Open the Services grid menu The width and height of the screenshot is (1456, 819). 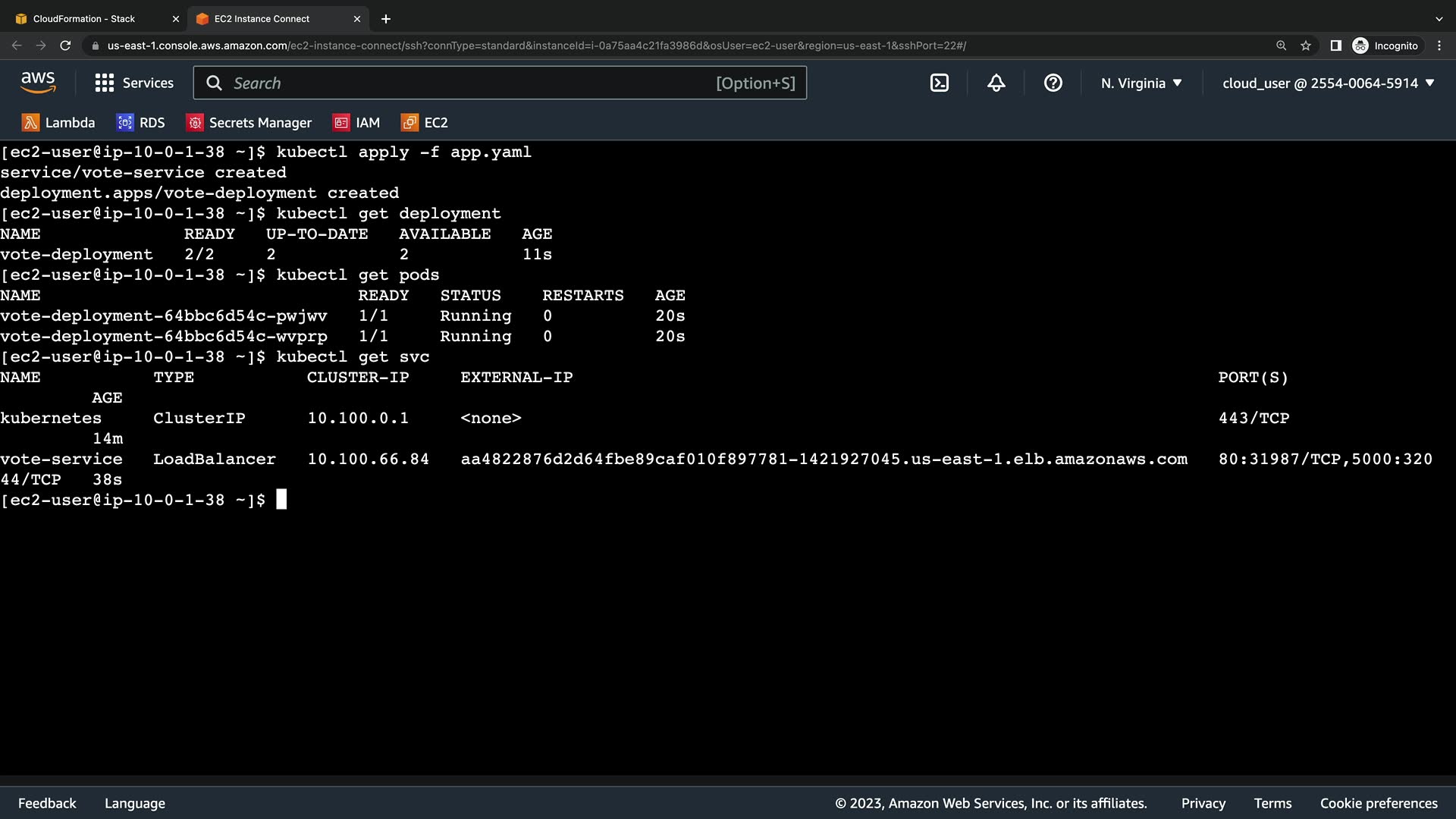[134, 83]
